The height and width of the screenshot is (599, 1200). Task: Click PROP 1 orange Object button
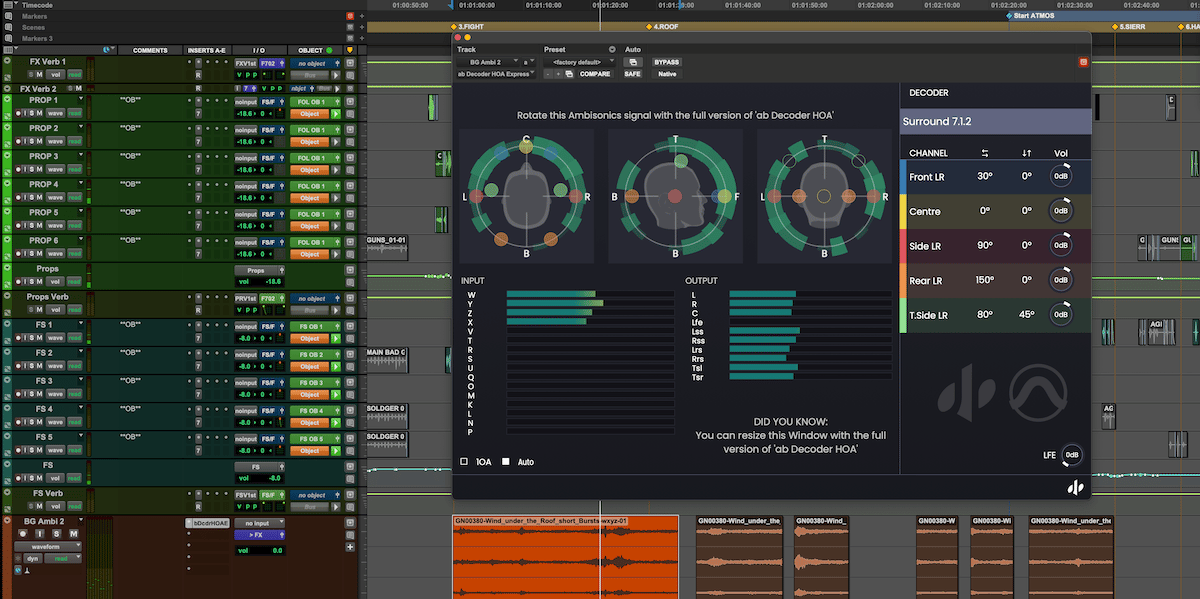(x=310, y=114)
